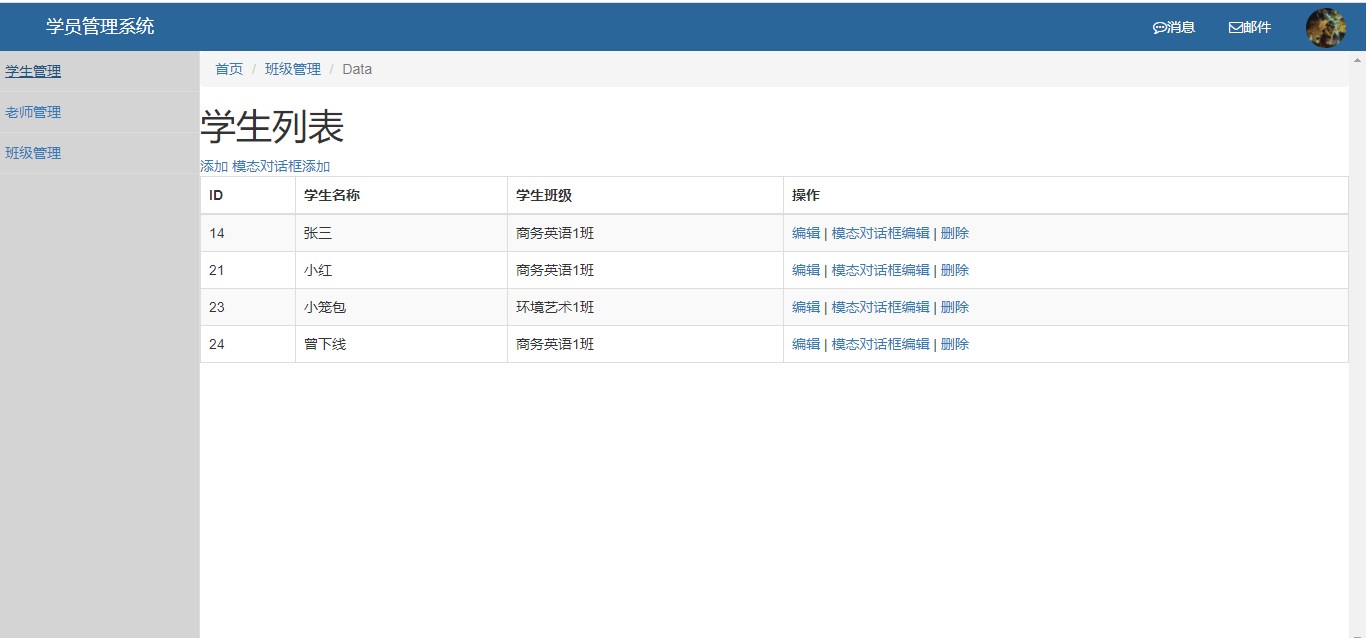Select 班级管理 in the sidebar
The image size is (1366, 638).
[x=33, y=153]
